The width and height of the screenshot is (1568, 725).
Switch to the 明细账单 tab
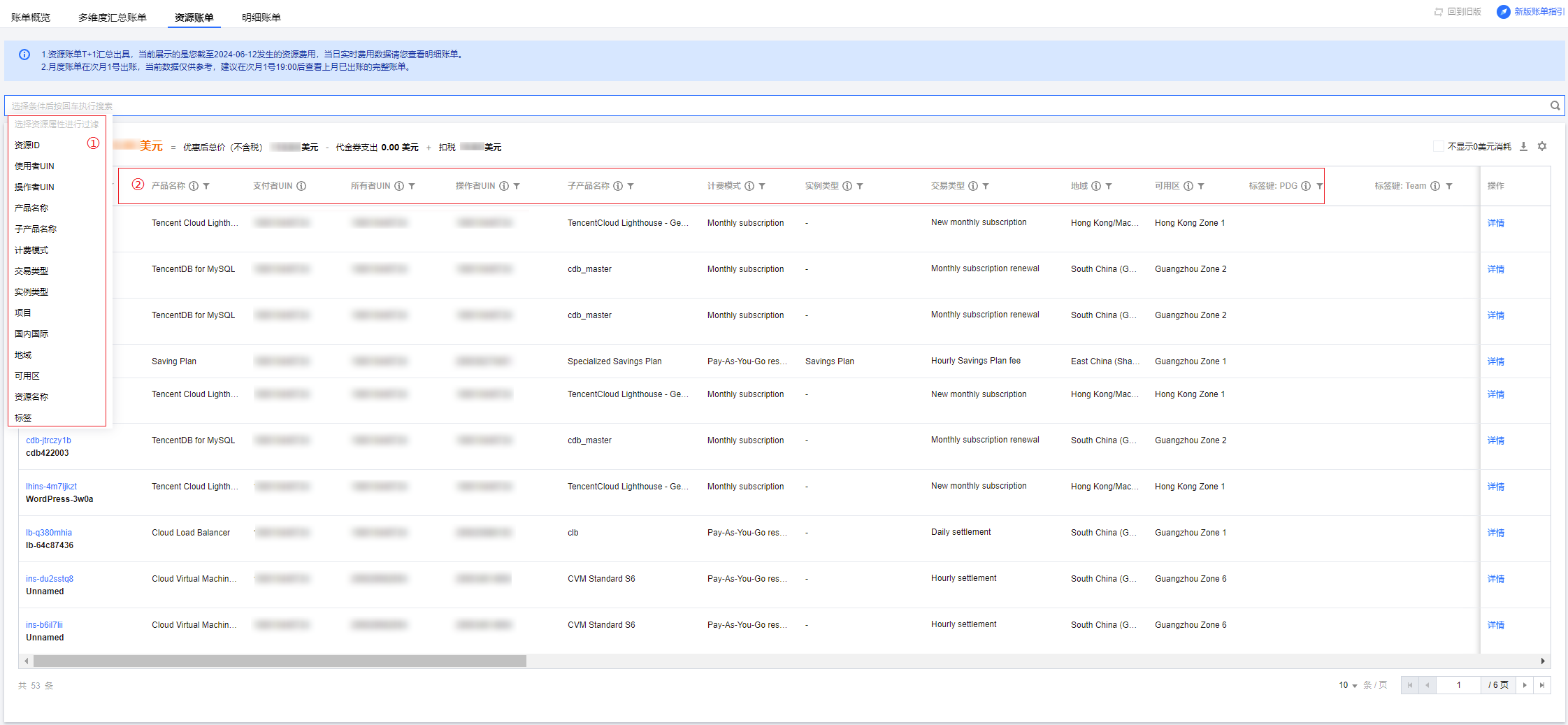click(261, 17)
